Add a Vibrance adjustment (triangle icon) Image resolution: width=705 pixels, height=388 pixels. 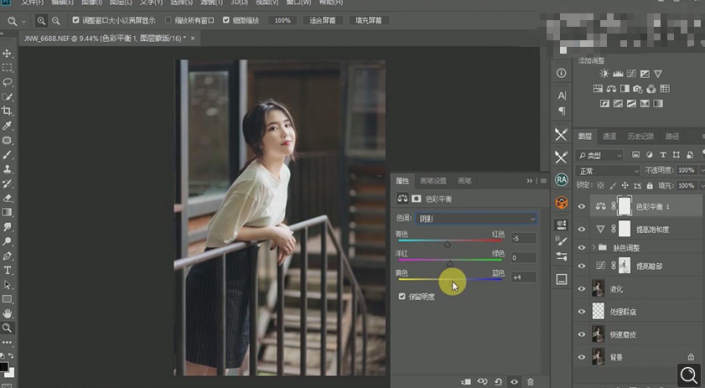658,74
